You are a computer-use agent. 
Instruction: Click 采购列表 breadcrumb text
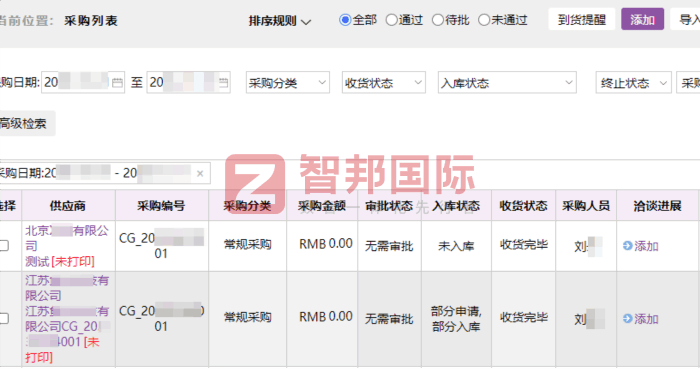point(91,21)
